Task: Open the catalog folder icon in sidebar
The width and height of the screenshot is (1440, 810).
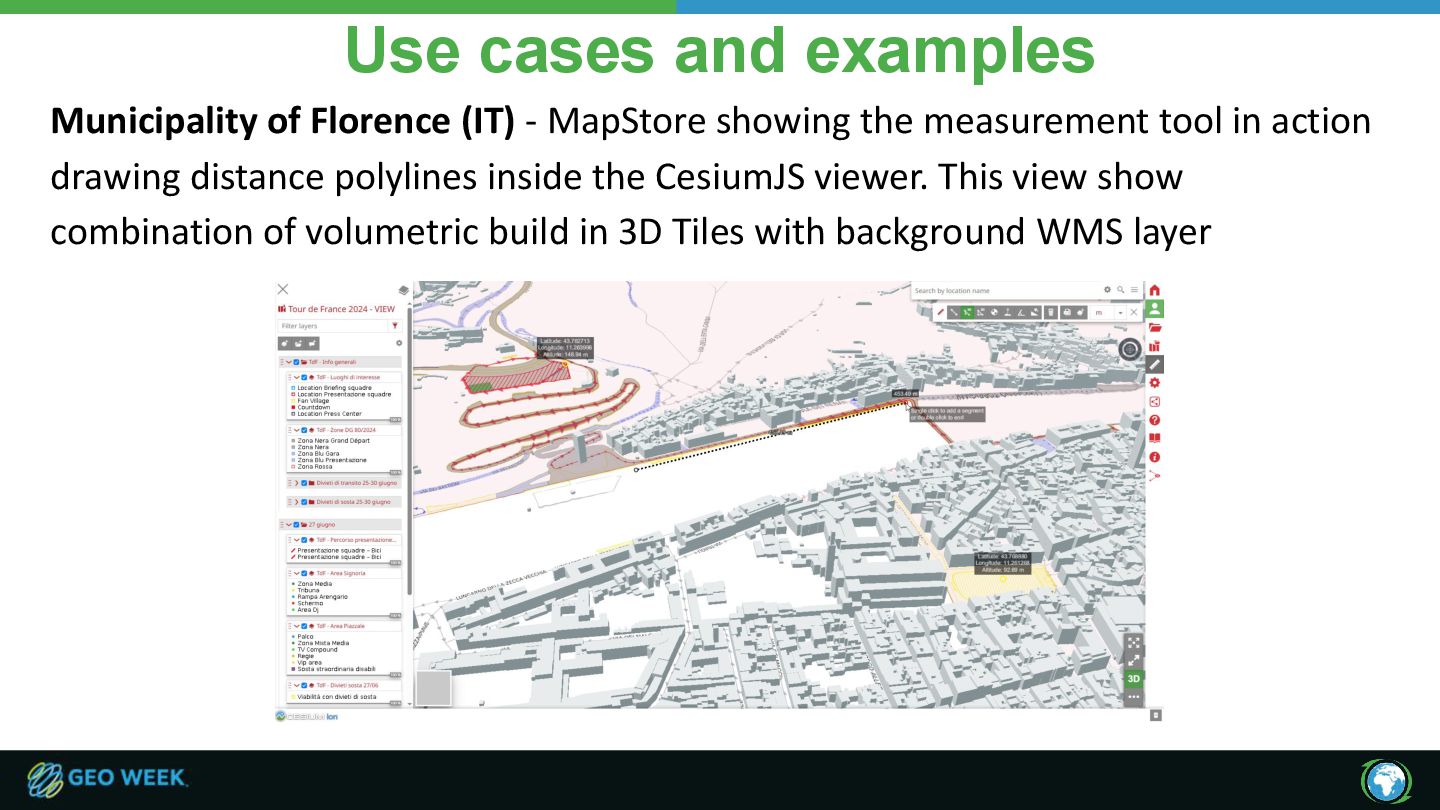Action: (x=1154, y=327)
